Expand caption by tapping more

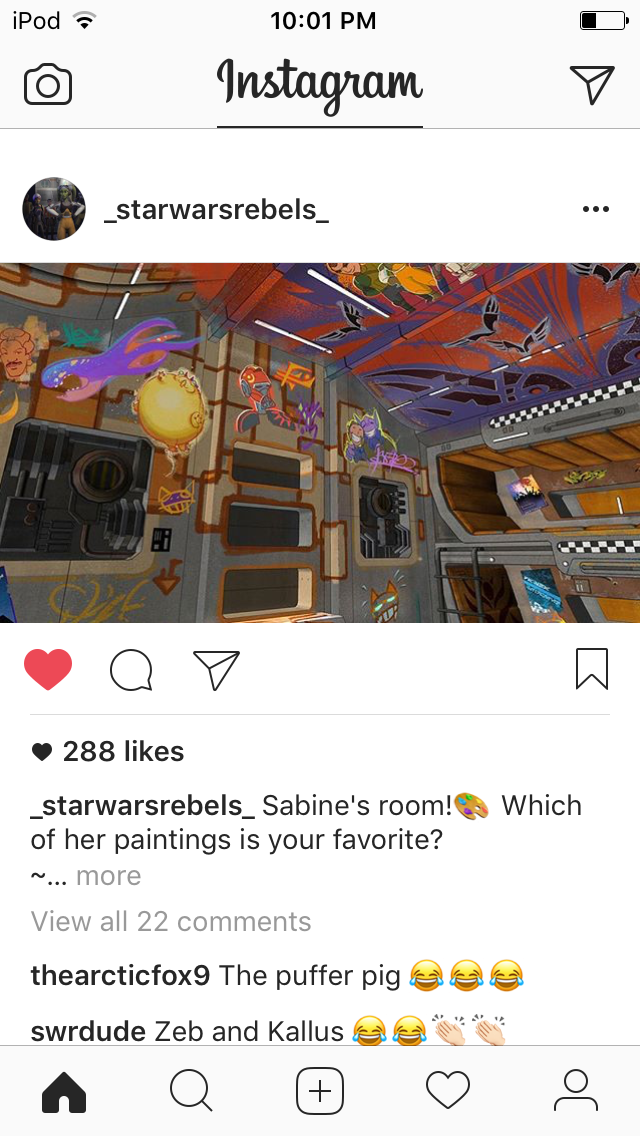109,875
